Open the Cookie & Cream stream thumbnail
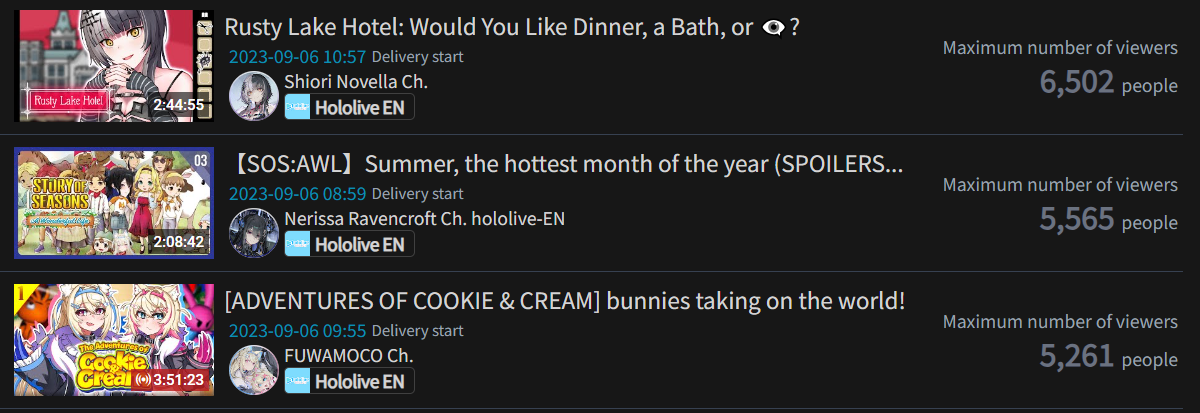The width and height of the screenshot is (1200, 413). (114, 340)
